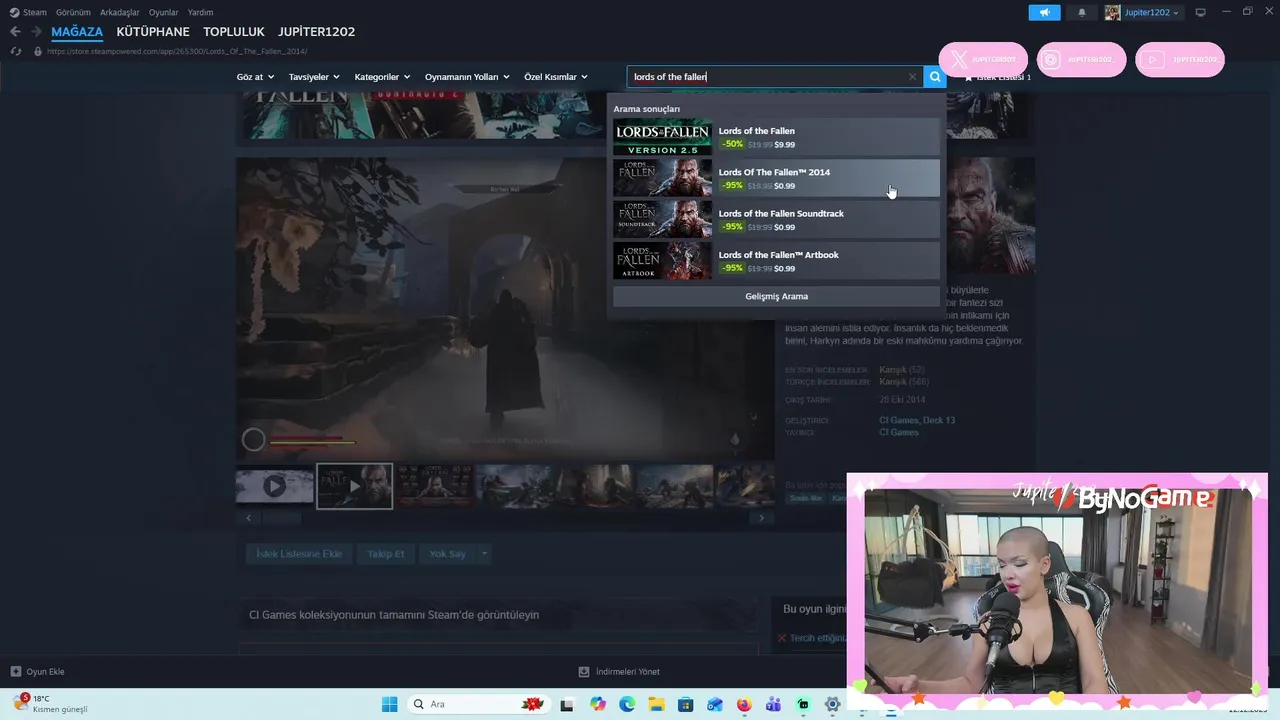Open the CI Games, Deck 13 developer link
The width and height of the screenshot is (1280, 720).
click(917, 420)
